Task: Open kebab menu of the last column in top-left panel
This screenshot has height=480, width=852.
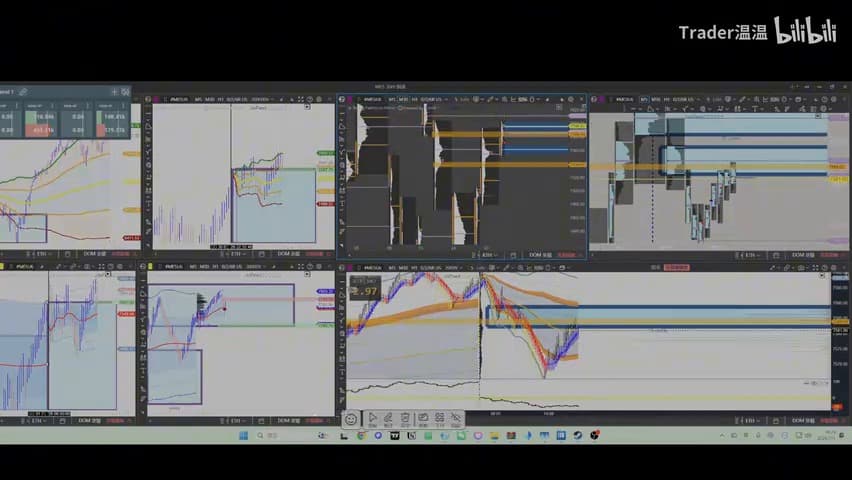Action: point(124,105)
